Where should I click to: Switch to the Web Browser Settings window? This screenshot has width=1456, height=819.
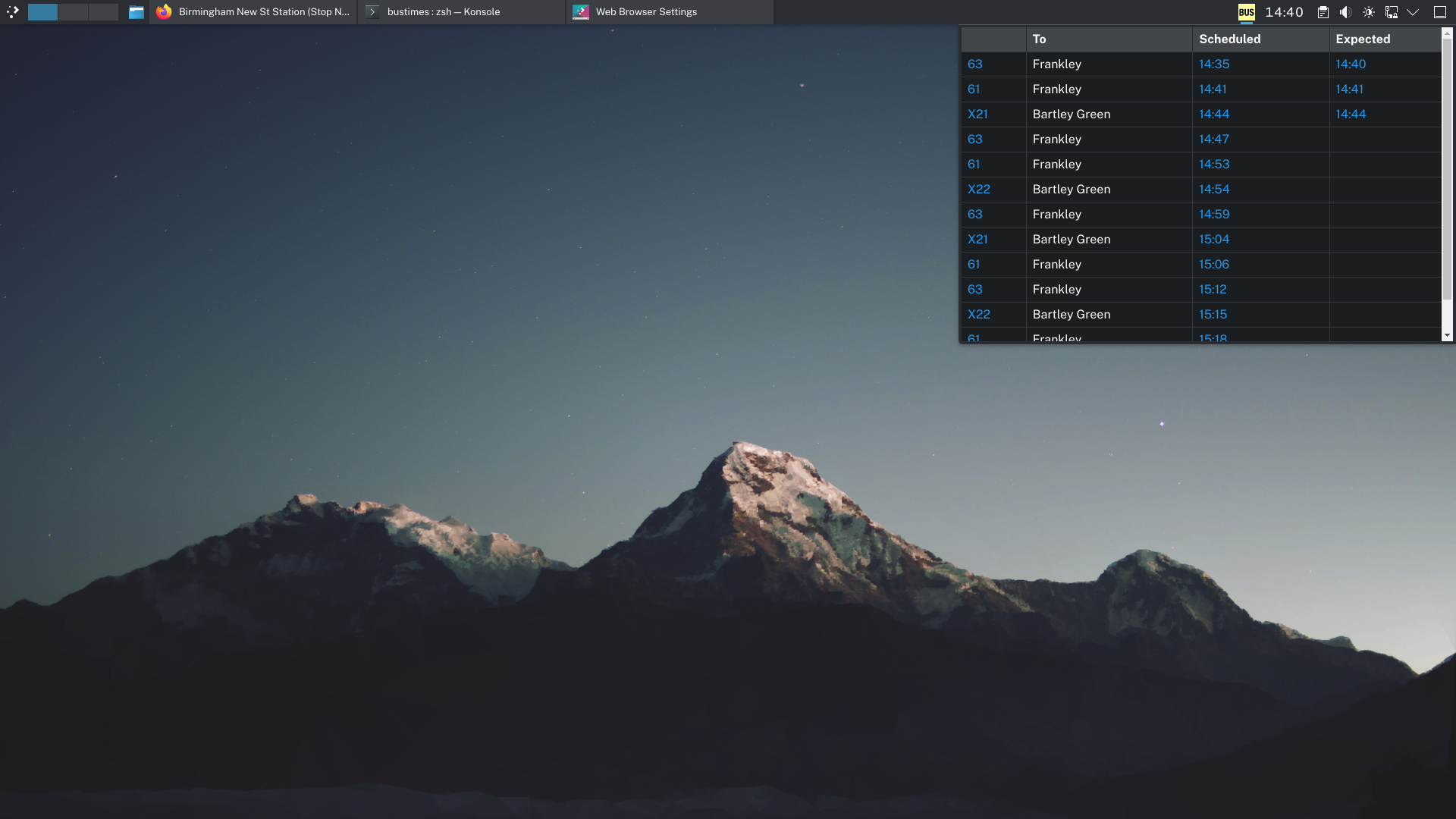coord(669,12)
